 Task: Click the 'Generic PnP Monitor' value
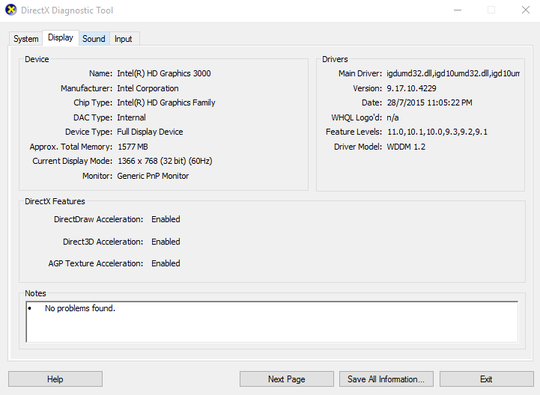153,176
